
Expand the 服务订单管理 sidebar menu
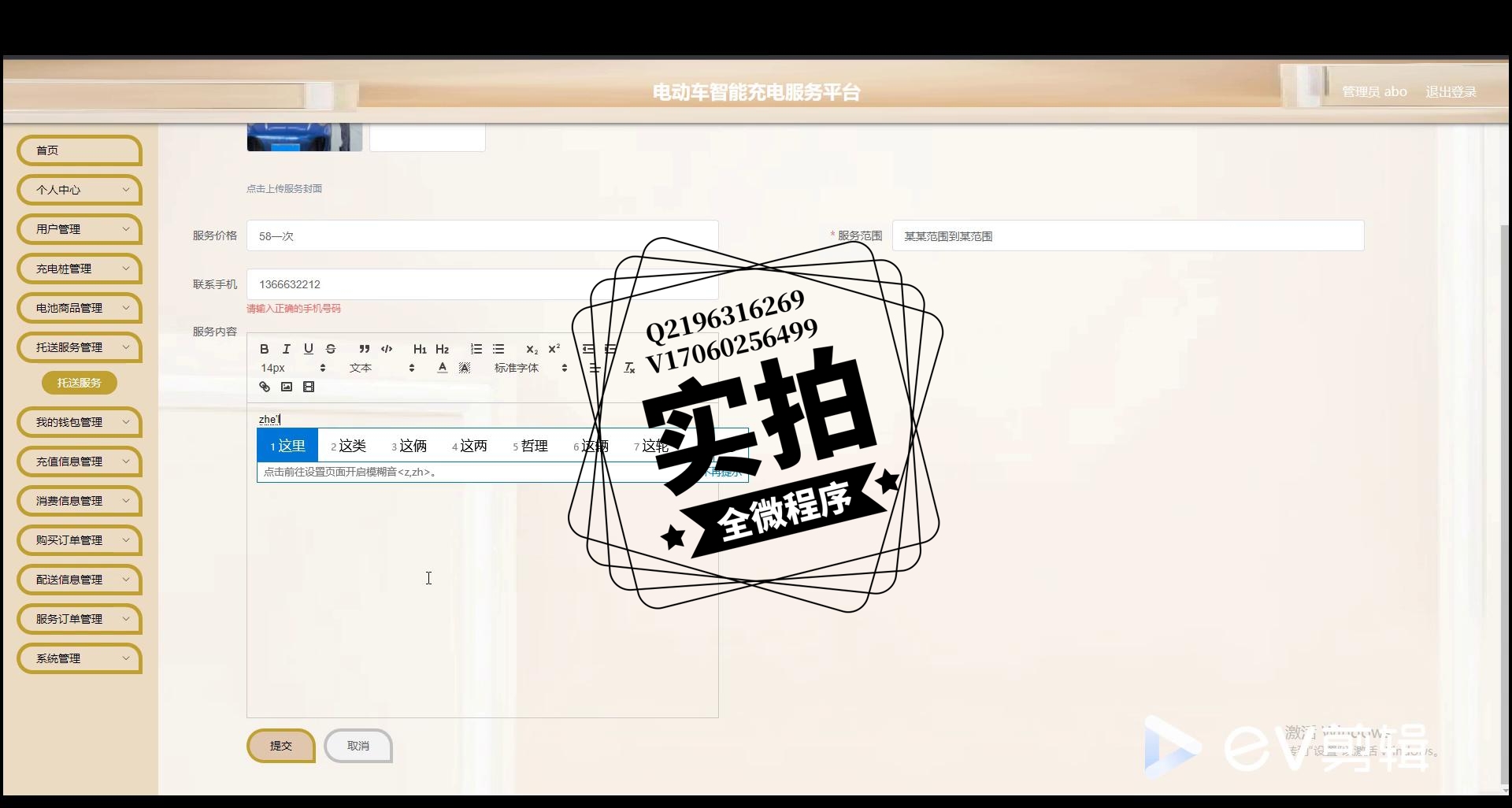click(x=79, y=619)
